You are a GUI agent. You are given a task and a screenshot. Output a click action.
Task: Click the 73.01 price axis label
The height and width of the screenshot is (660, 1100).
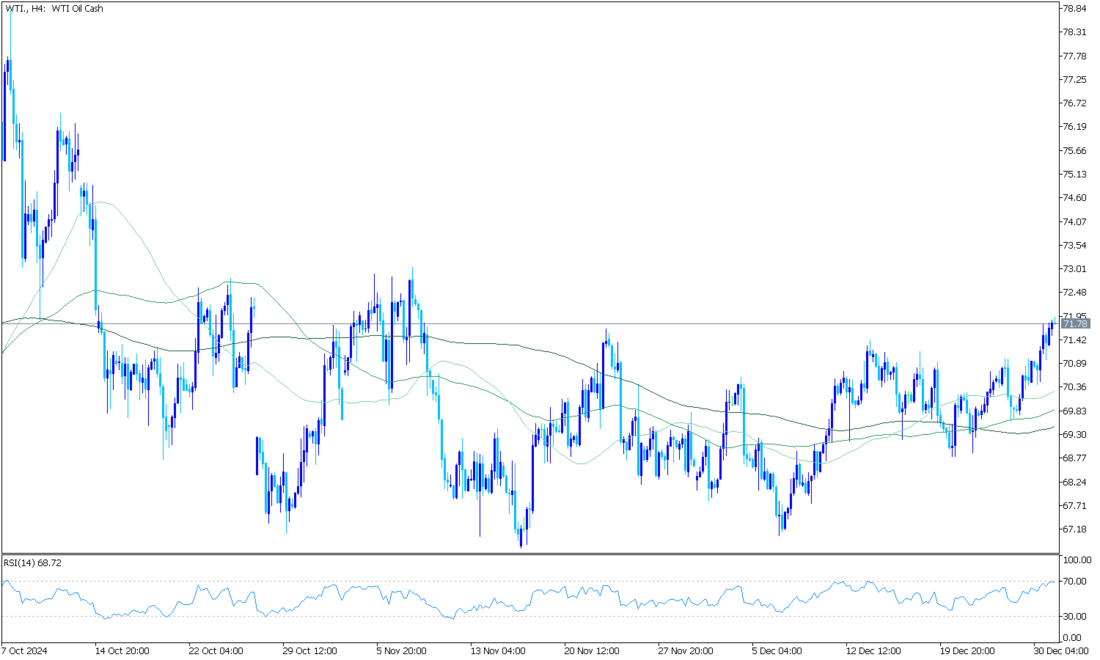(1075, 269)
